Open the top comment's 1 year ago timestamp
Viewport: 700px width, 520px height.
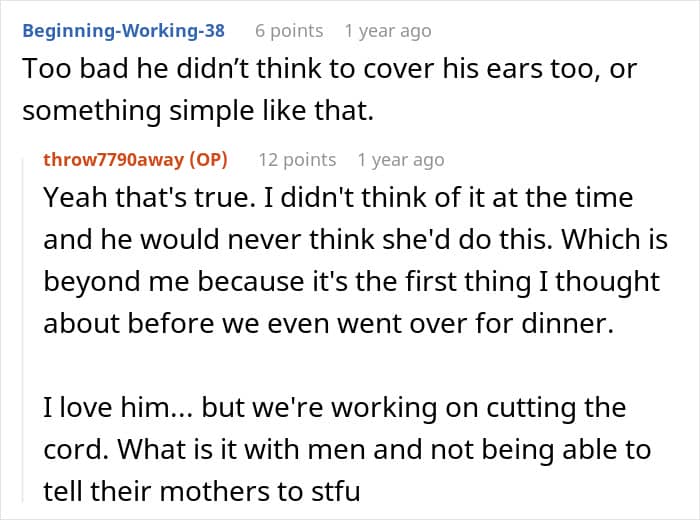tap(388, 31)
